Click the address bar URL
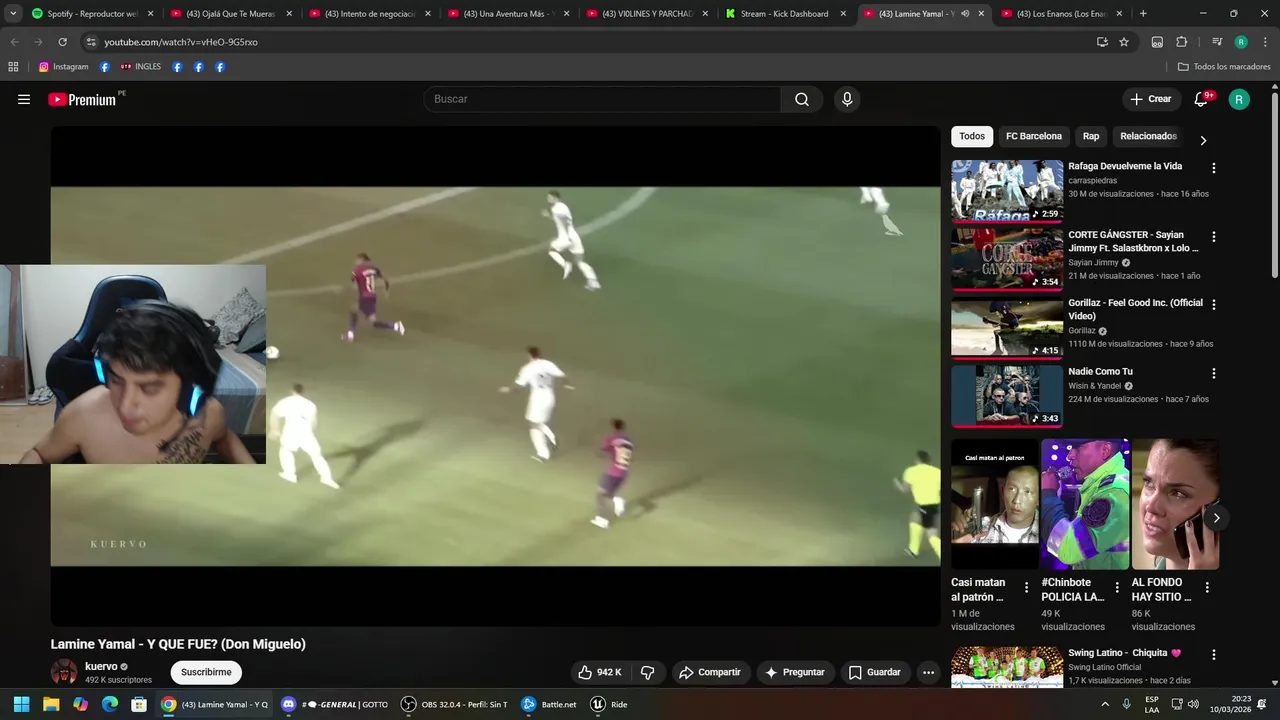Viewport: 1280px width, 720px height. (181, 42)
